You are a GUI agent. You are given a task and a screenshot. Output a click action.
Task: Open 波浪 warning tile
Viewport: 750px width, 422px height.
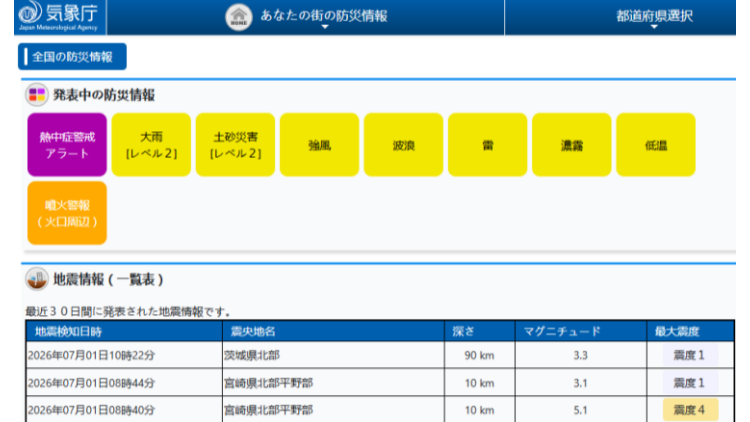404,145
